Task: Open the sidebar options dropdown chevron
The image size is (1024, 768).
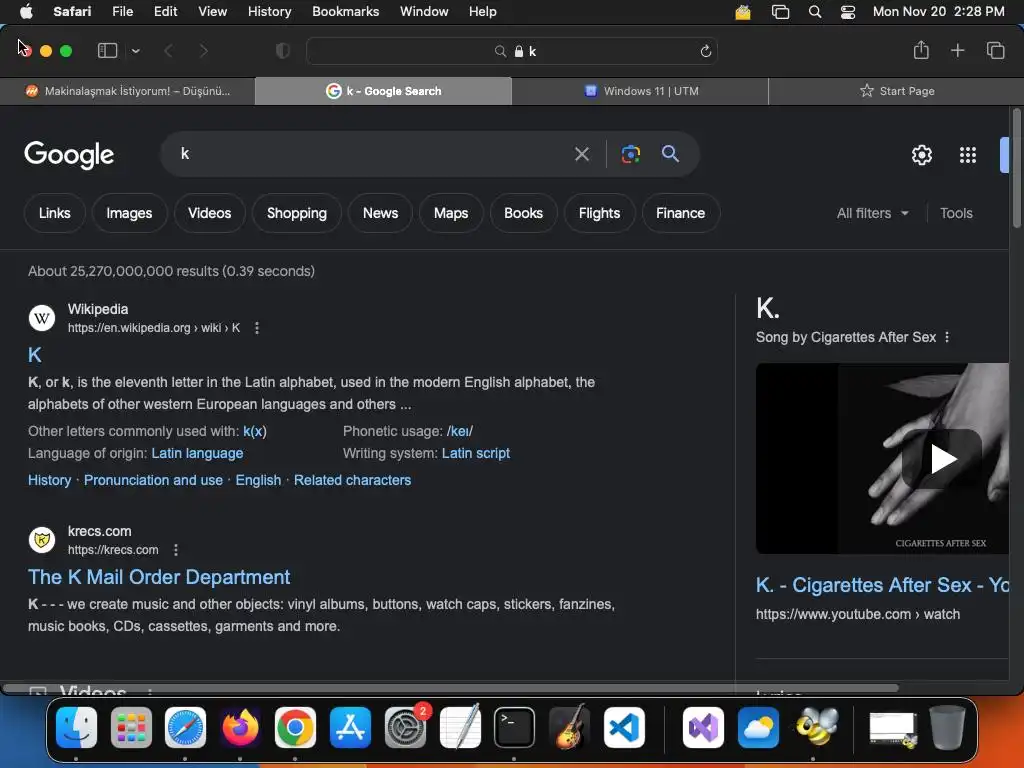Action: point(135,50)
